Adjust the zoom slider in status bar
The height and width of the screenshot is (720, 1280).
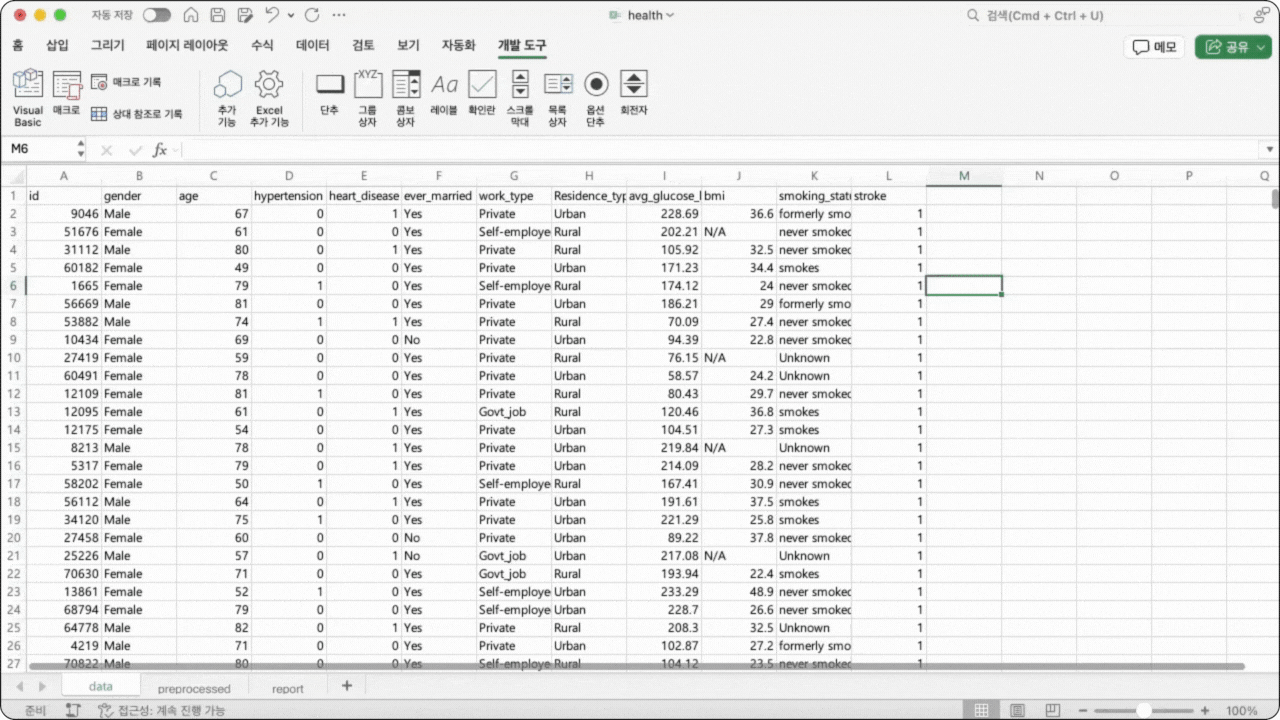tap(1144, 710)
